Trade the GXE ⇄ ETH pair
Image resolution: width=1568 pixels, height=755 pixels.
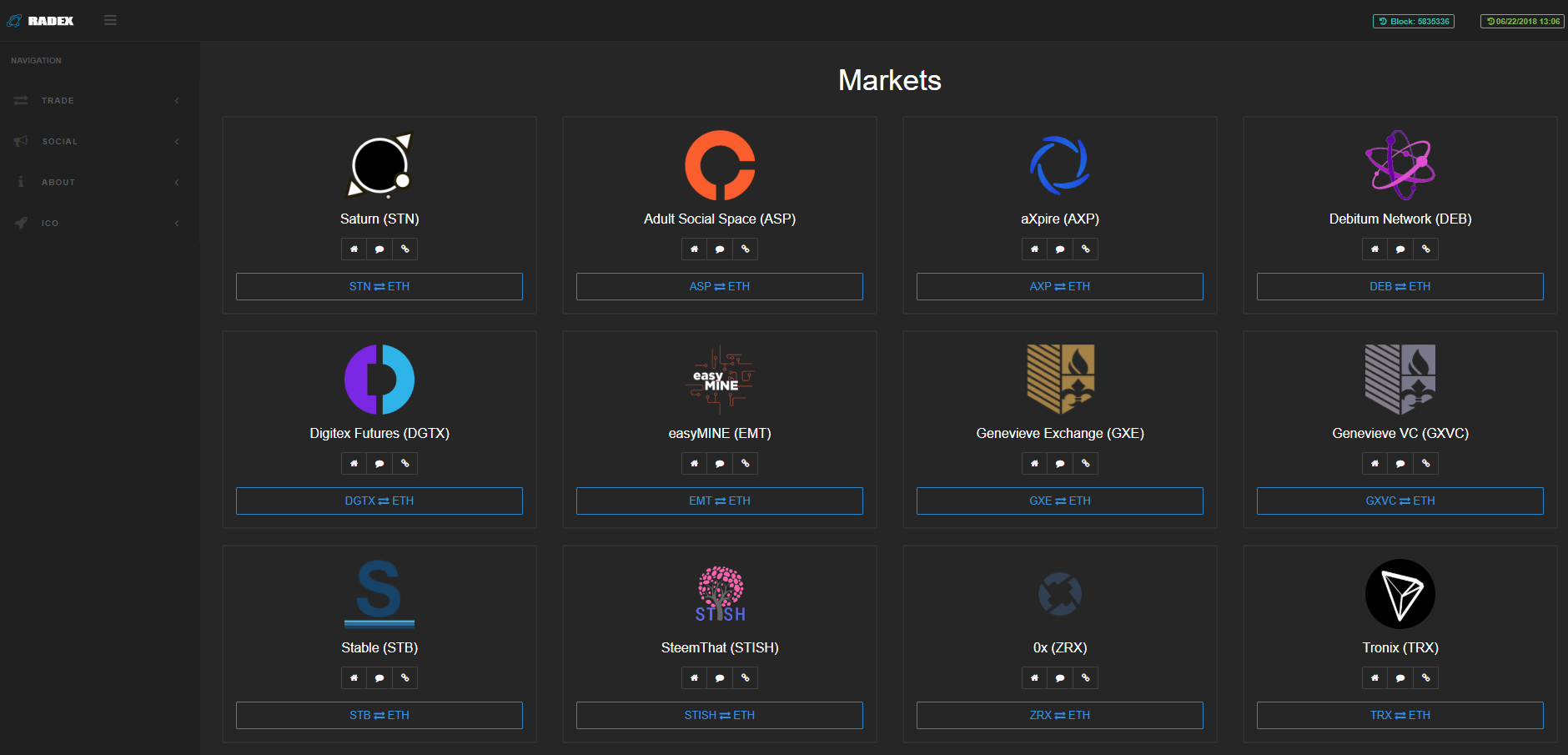pos(1060,501)
